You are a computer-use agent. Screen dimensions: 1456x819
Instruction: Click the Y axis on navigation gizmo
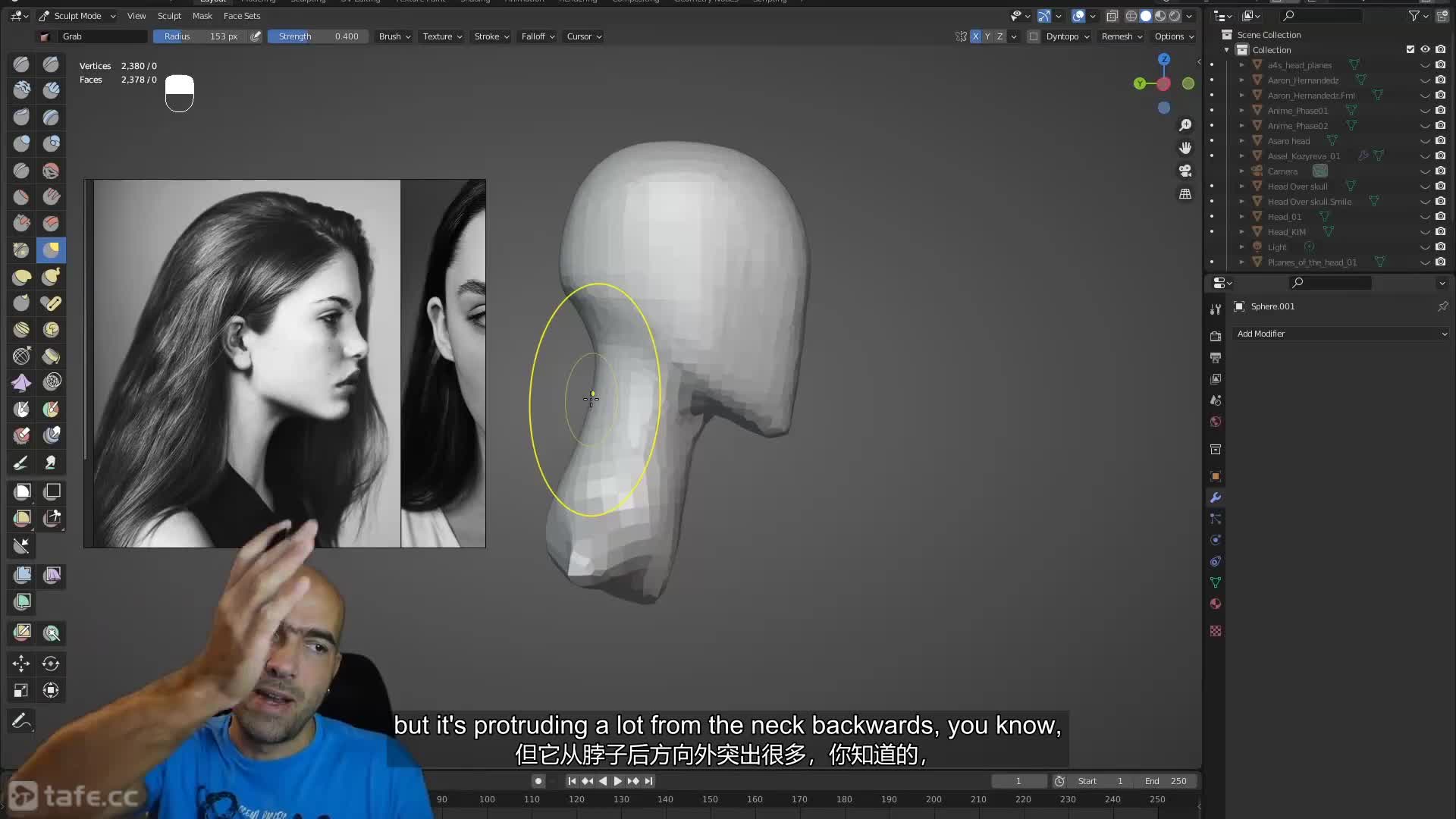point(1139,83)
